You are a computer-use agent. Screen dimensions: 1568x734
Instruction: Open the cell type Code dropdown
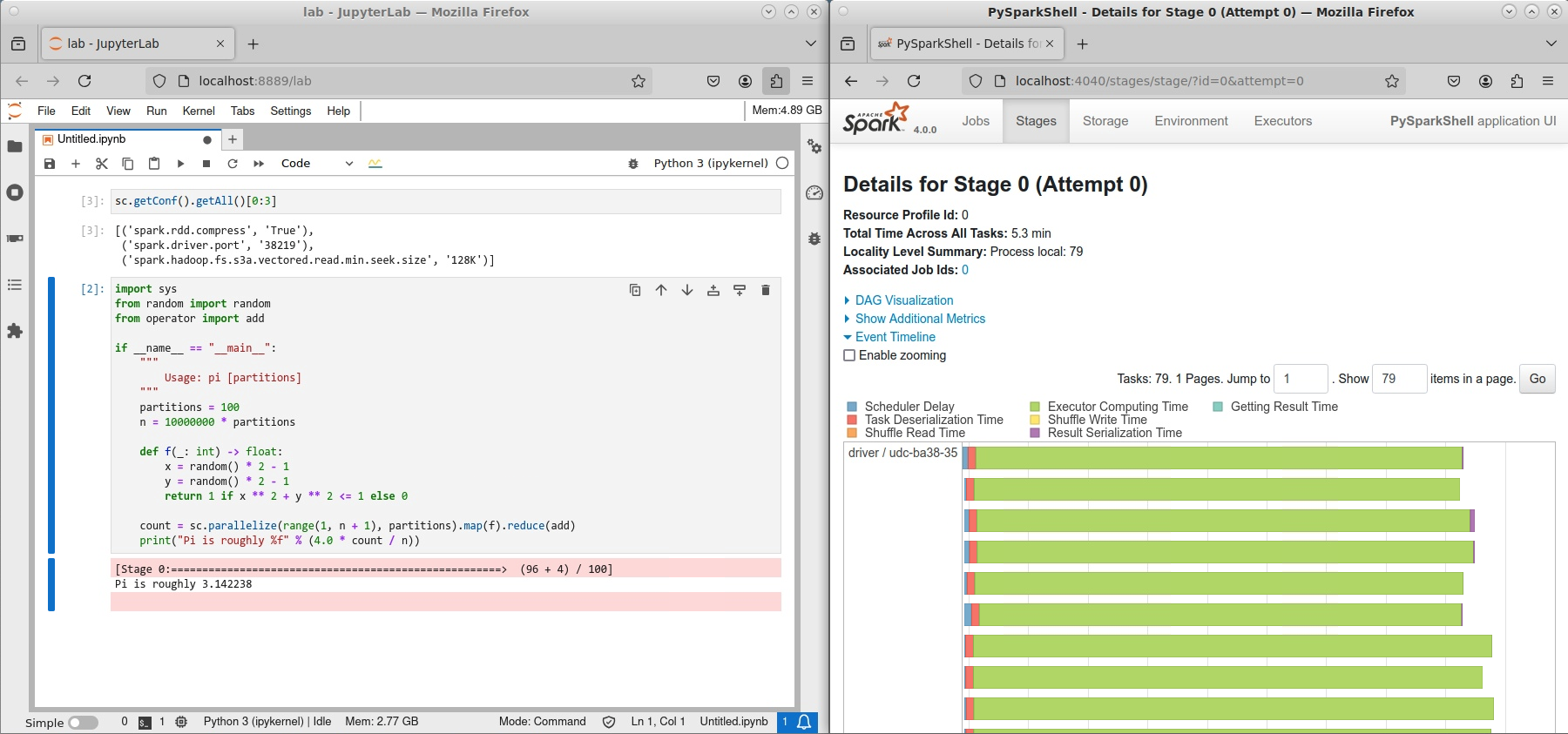click(x=316, y=164)
